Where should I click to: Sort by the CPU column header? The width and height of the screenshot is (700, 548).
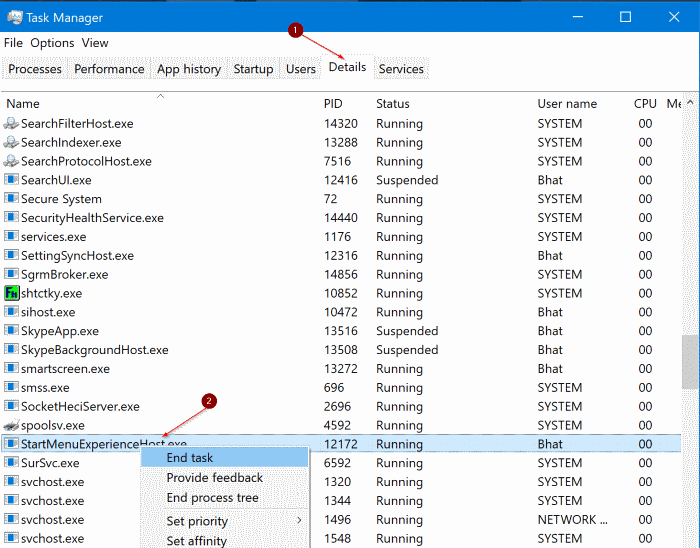[x=645, y=104]
